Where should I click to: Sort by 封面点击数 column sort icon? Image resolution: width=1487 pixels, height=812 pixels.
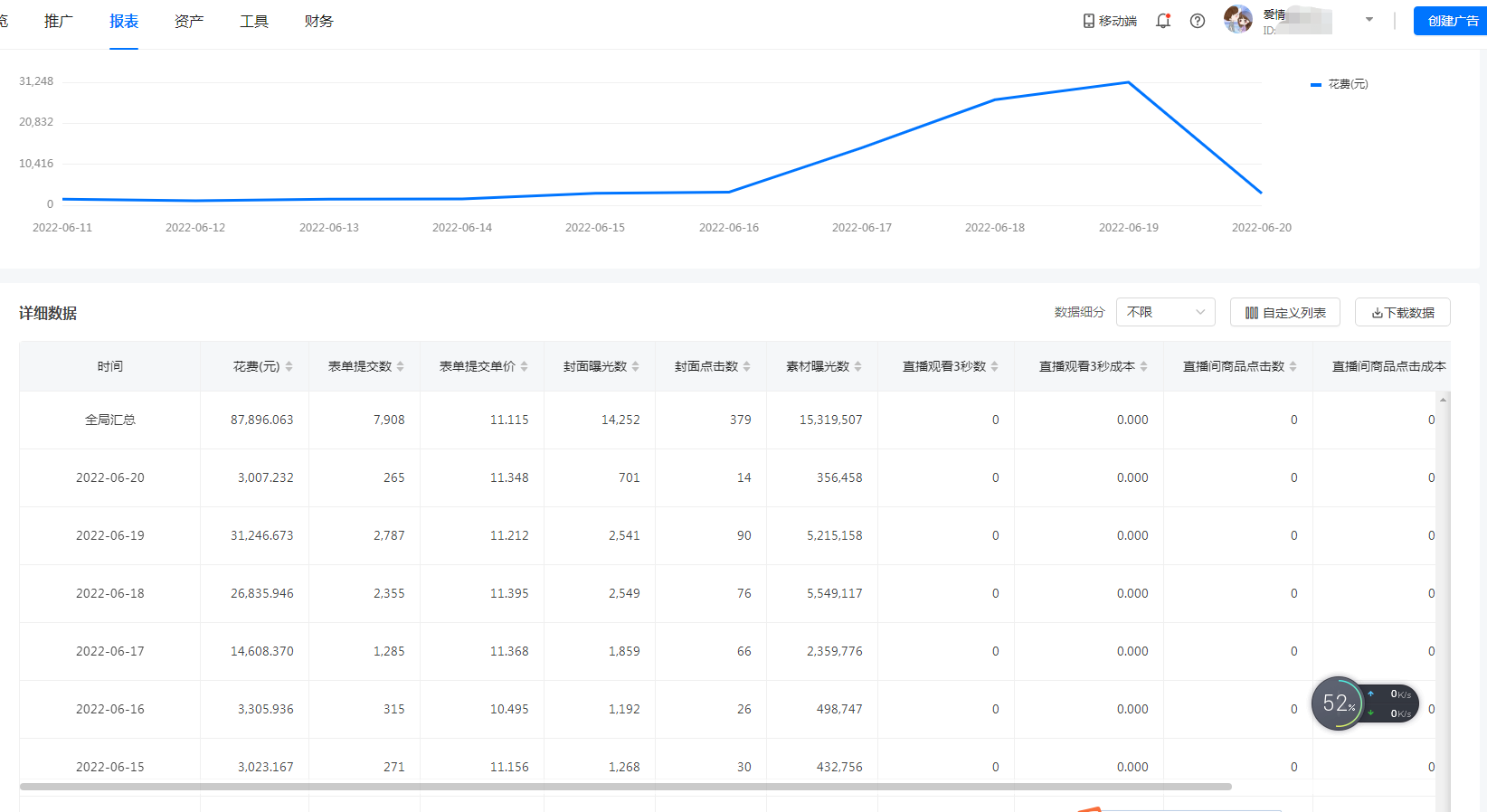tap(747, 366)
